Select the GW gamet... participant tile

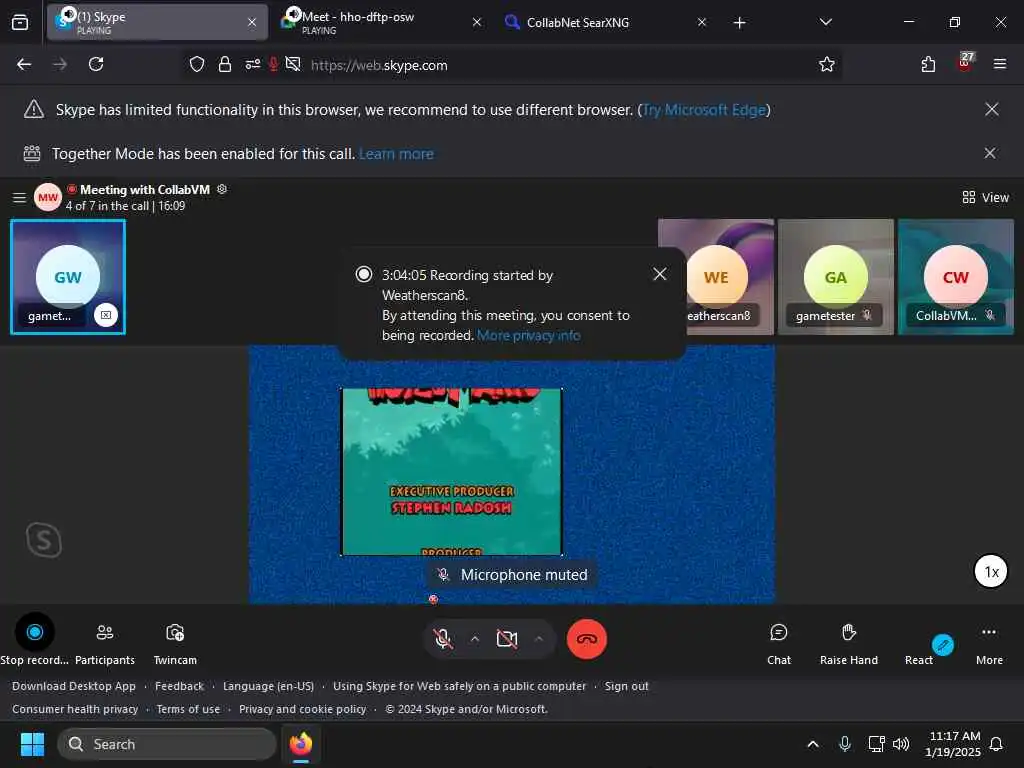coord(68,277)
